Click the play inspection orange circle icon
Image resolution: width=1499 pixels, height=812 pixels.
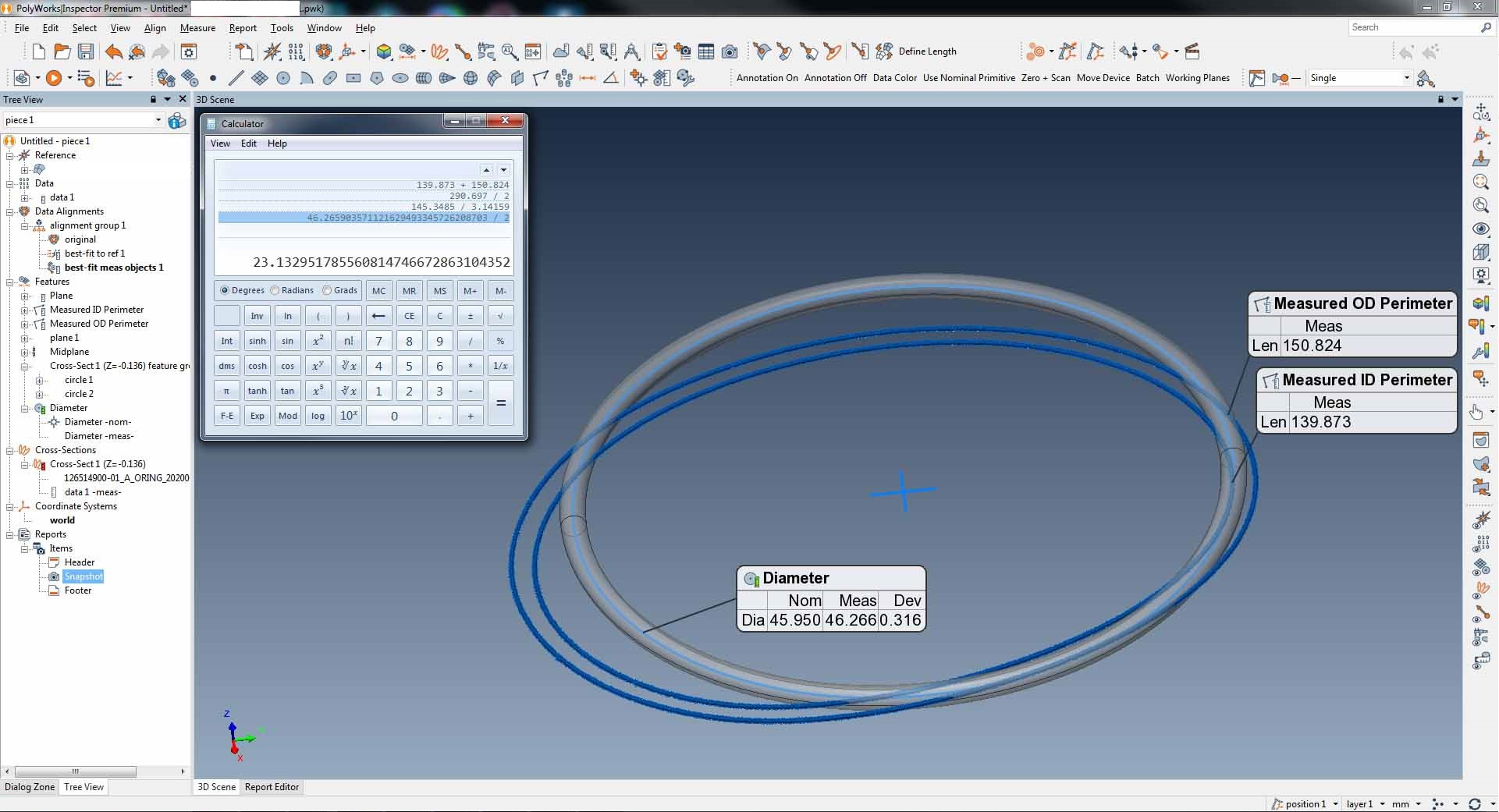click(x=53, y=78)
